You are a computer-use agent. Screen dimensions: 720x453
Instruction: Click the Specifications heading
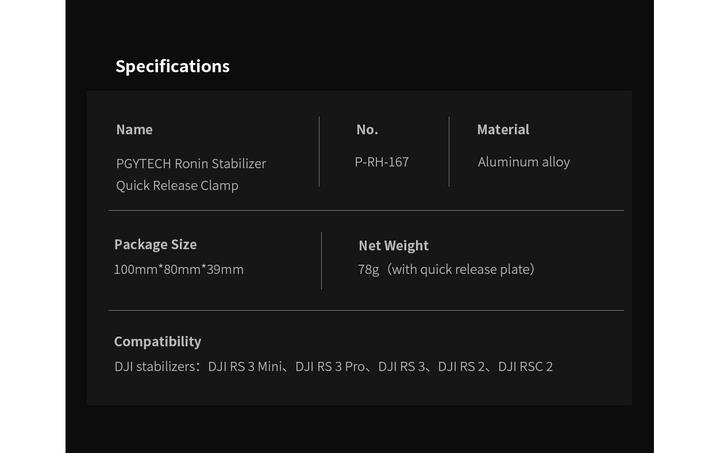pos(172,67)
